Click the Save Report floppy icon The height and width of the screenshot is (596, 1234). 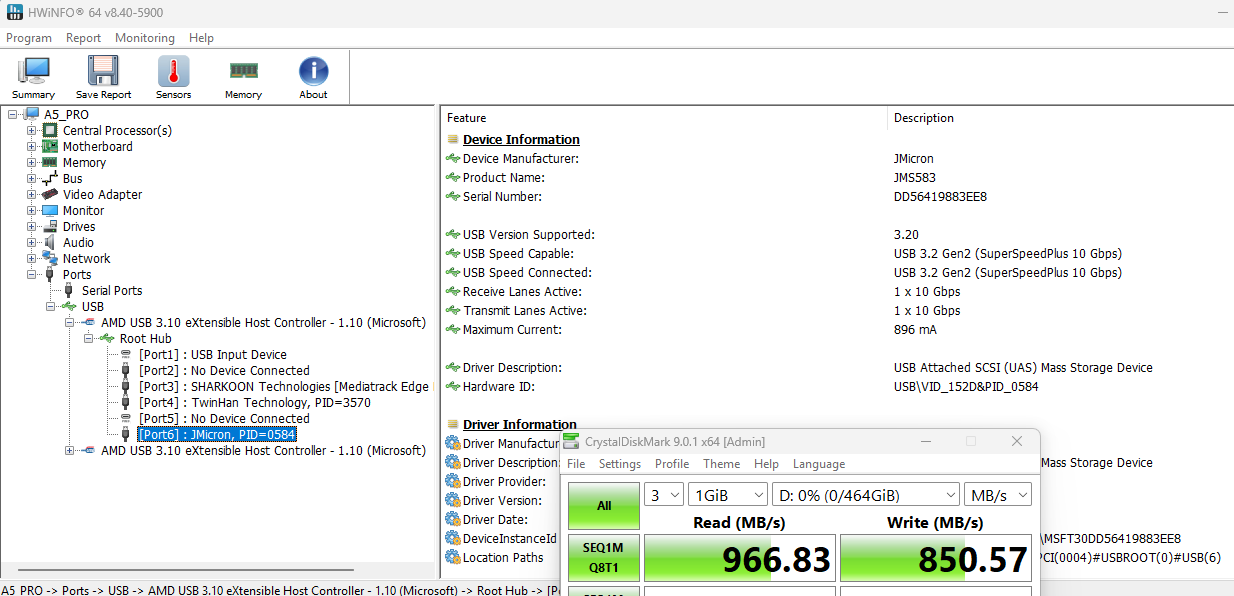pos(103,77)
